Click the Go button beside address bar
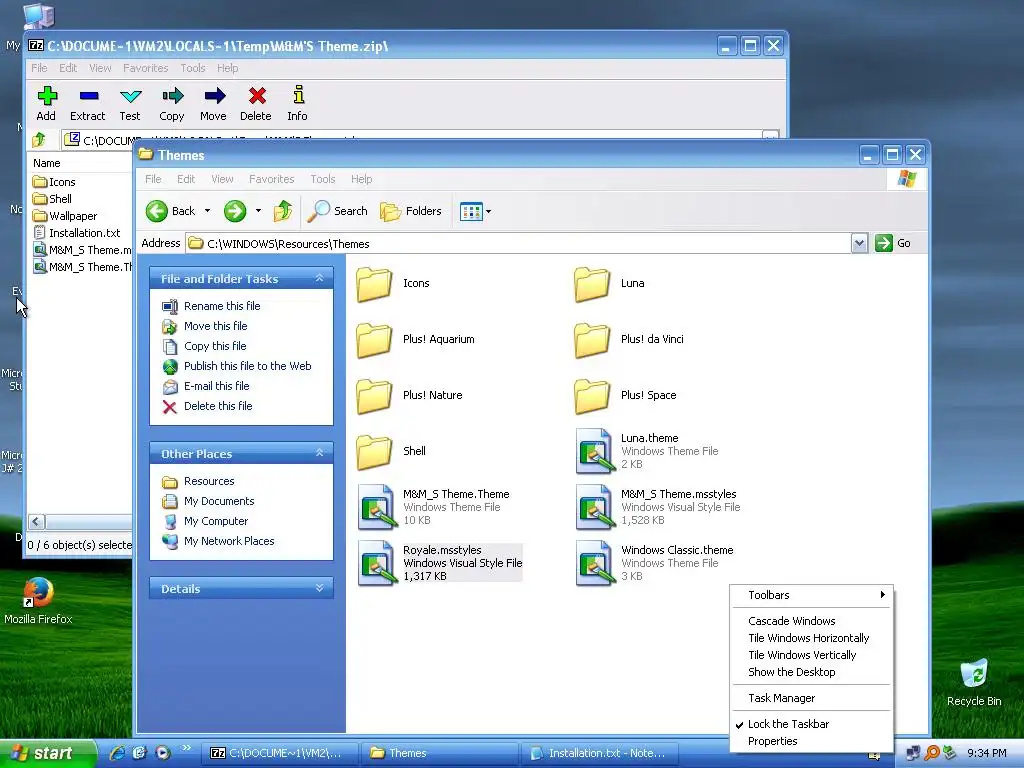Viewport: 1024px width, 768px height. [x=894, y=243]
